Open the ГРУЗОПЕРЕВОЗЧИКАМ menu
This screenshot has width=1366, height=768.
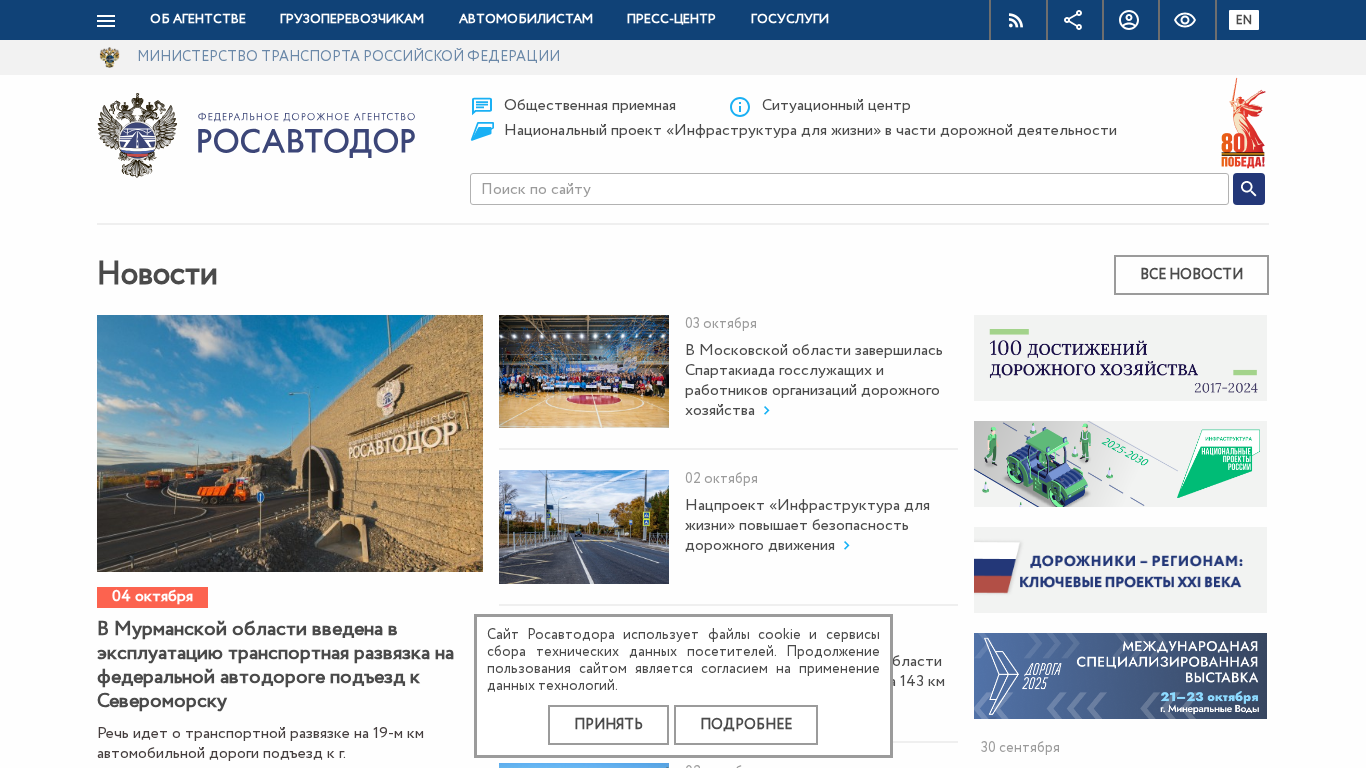click(x=352, y=20)
